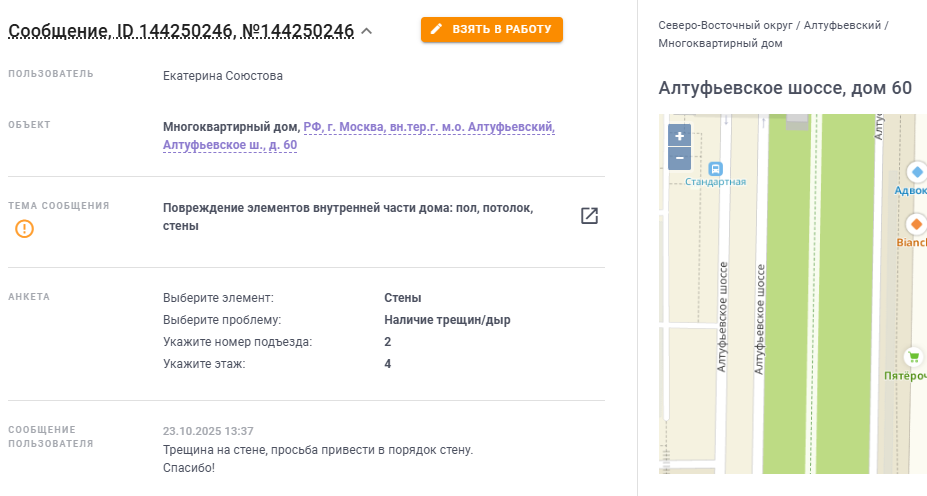Click the 'Алтуфьевское шоссе, дом 60' heading
Screen dimensions: 927x496
point(784,88)
